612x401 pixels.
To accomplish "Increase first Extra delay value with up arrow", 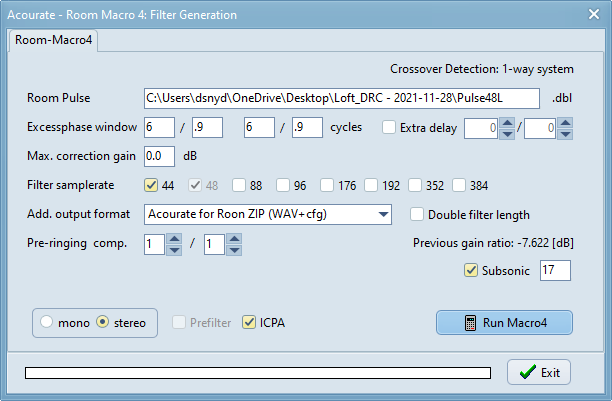I will (x=507, y=123).
